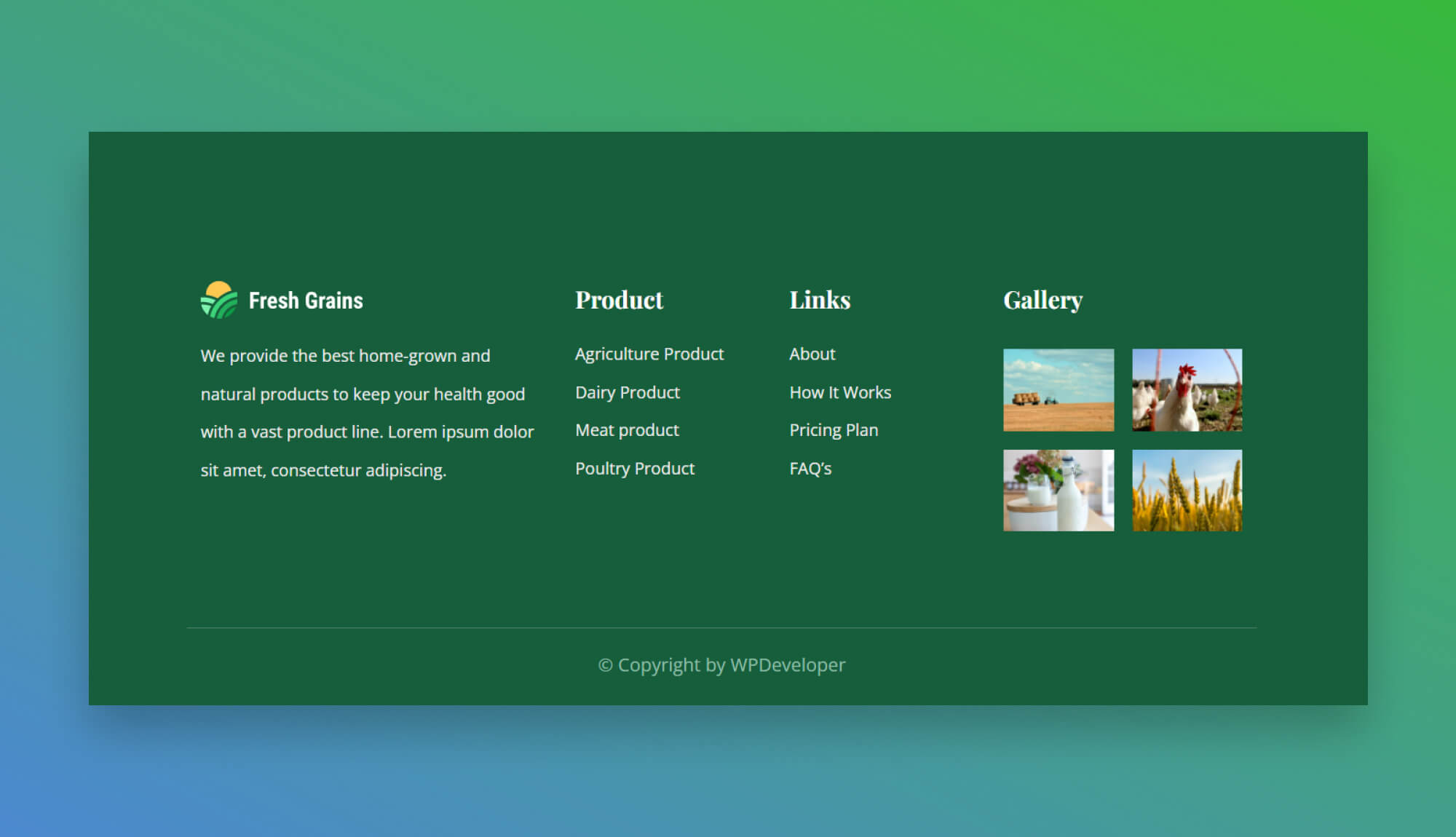Click the Fresh Grains logo icon
Viewport: 1456px width, 837px height.
[218, 300]
